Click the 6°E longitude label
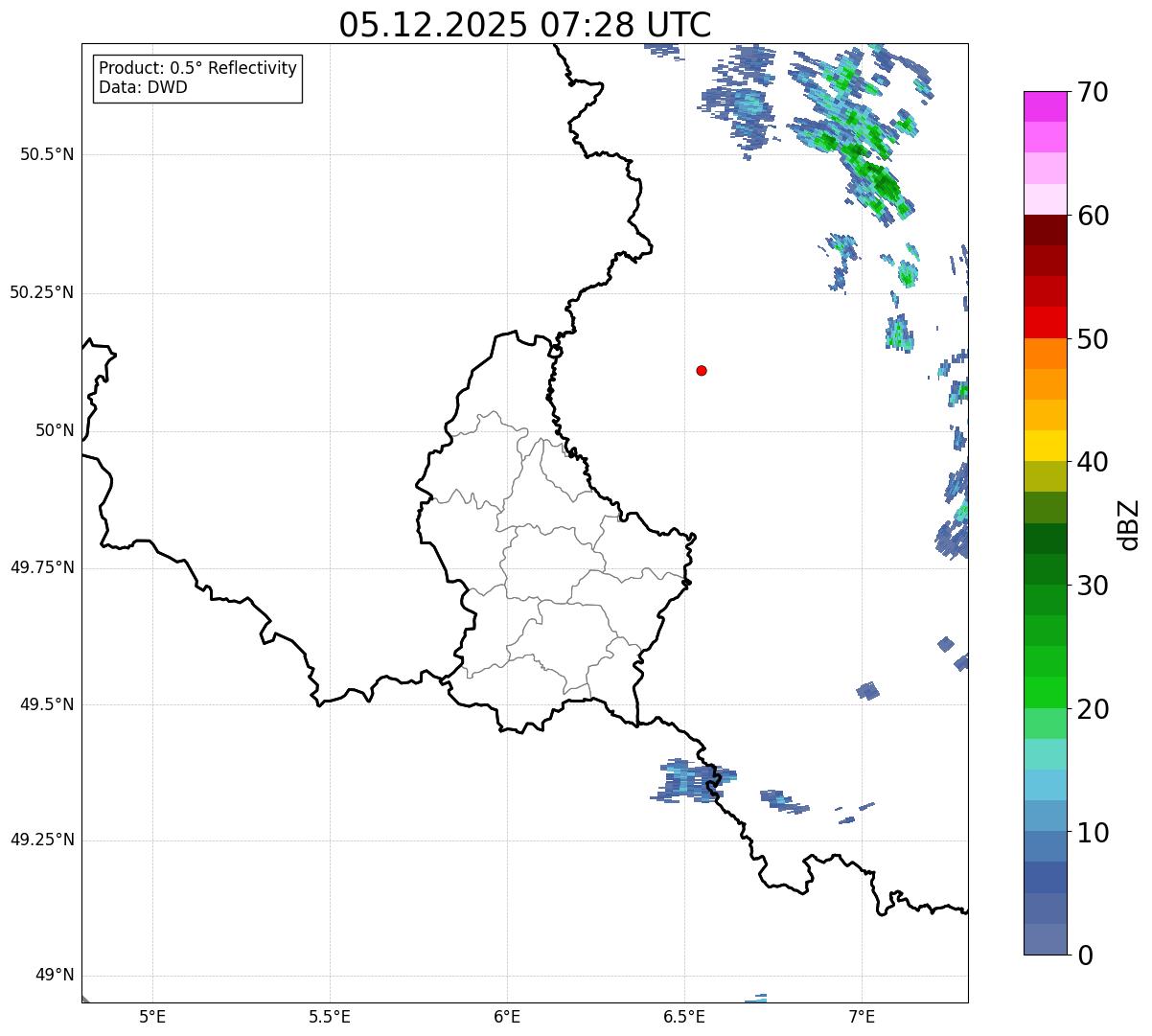 click(507, 1017)
